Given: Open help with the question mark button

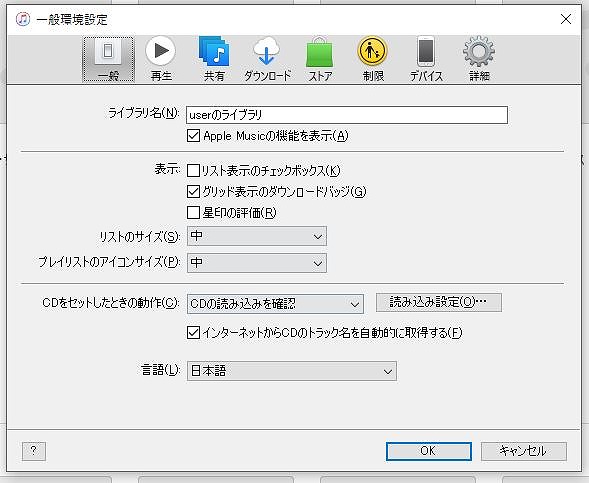Looking at the screenshot, I should pyautogui.click(x=34, y=451).
